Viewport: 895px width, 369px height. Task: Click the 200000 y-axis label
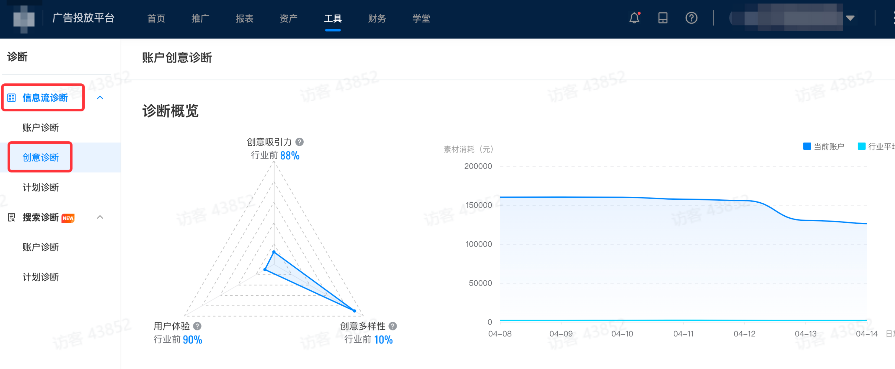click(x=479, y=166)
